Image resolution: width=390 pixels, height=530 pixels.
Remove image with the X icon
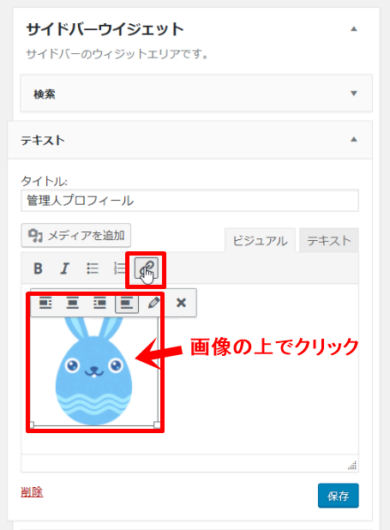point(181,303)
